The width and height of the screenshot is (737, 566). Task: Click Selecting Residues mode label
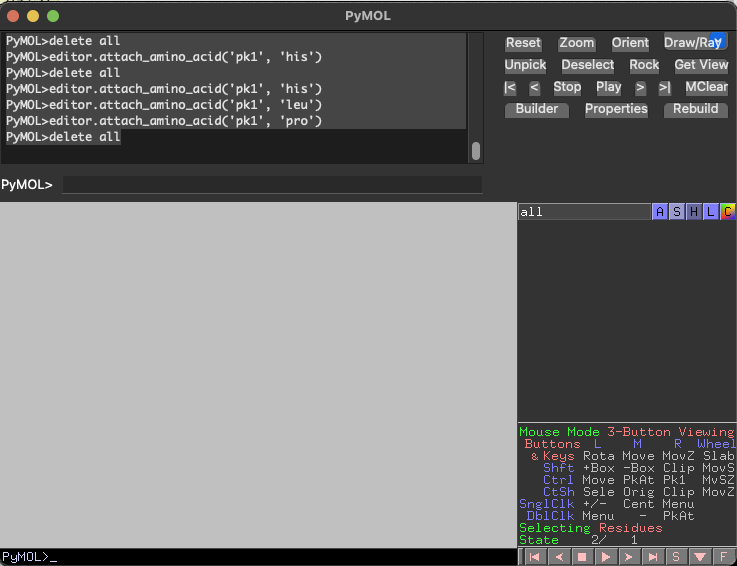[591, 528]
